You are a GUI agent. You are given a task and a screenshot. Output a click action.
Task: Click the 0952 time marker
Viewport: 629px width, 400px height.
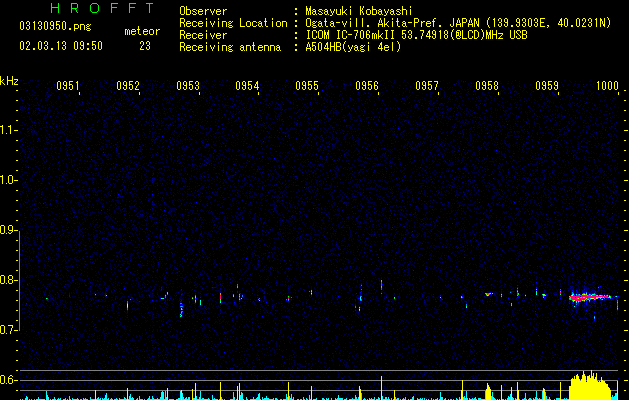click(x=128, y=86)
